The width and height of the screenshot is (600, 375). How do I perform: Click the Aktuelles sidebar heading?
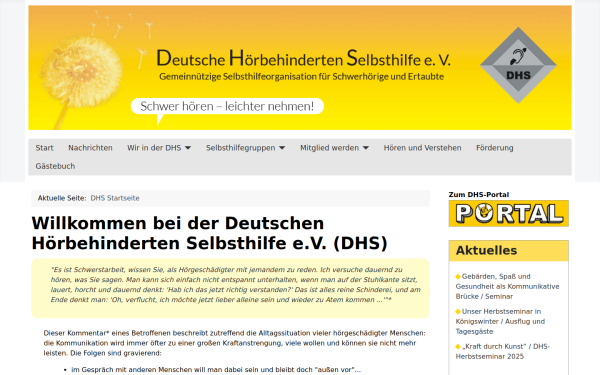pos(486,250)
